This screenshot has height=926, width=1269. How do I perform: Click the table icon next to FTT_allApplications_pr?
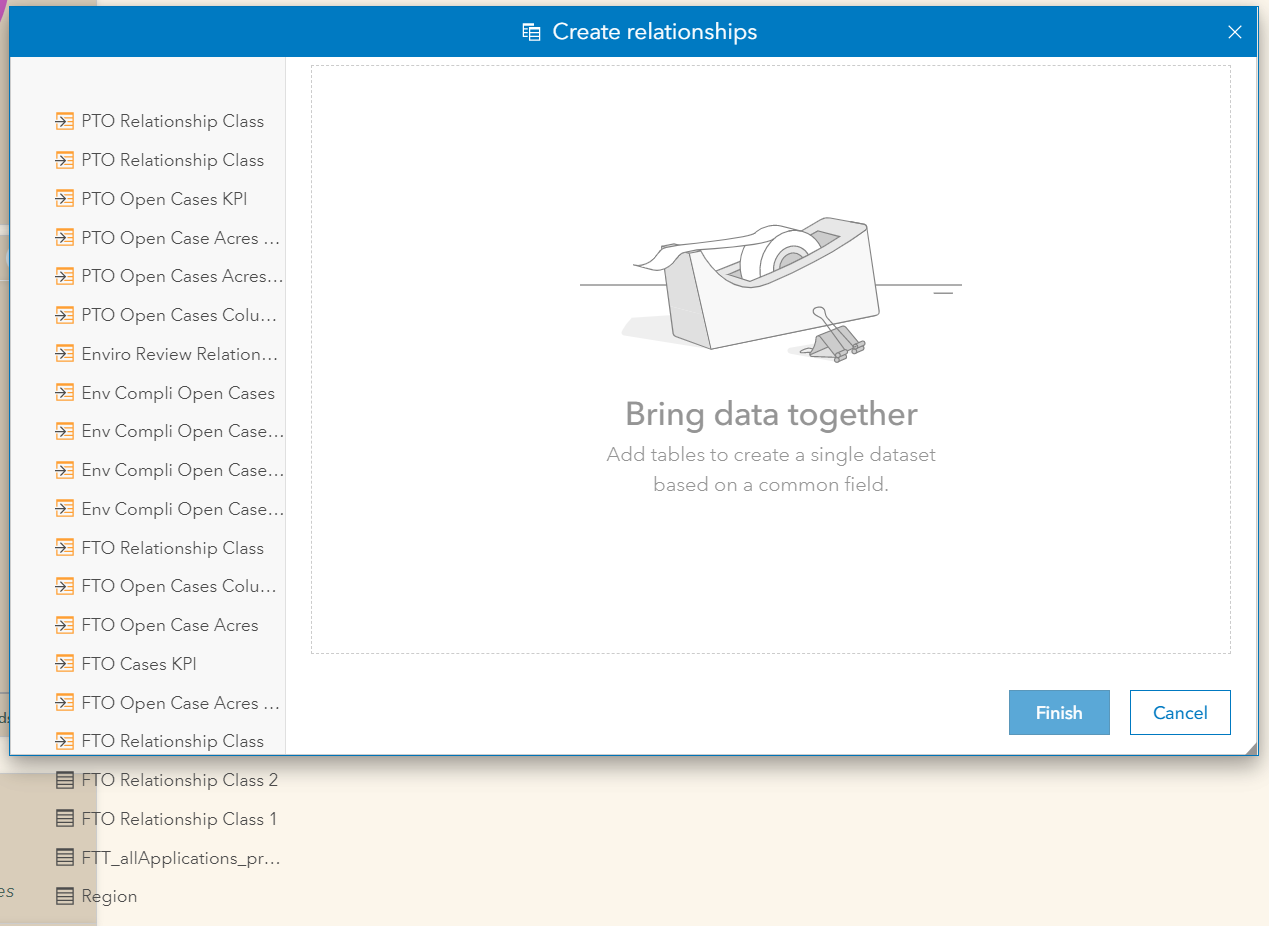[x=64, y=857]
